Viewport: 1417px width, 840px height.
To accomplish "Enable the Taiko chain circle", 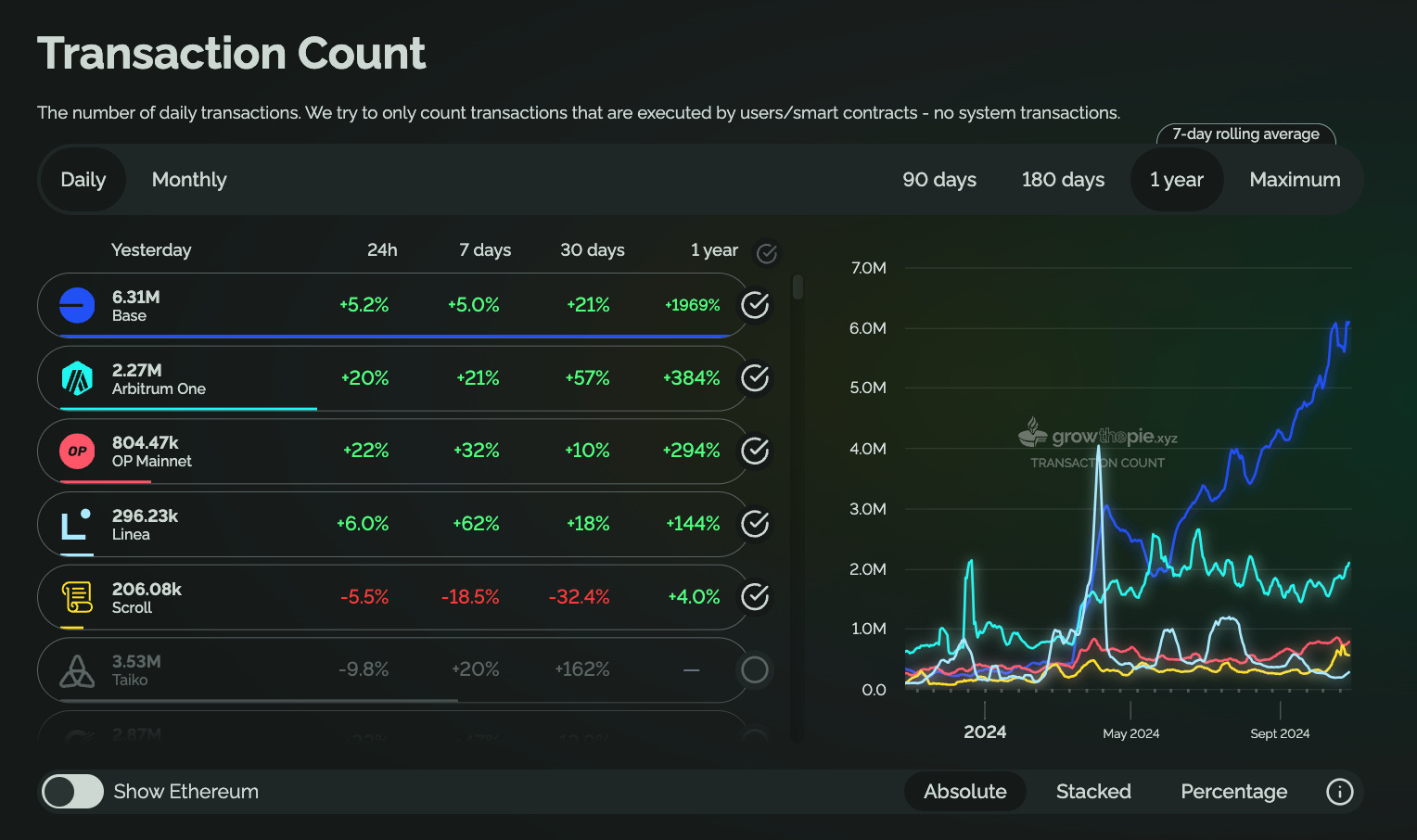I will coord(755,669).
